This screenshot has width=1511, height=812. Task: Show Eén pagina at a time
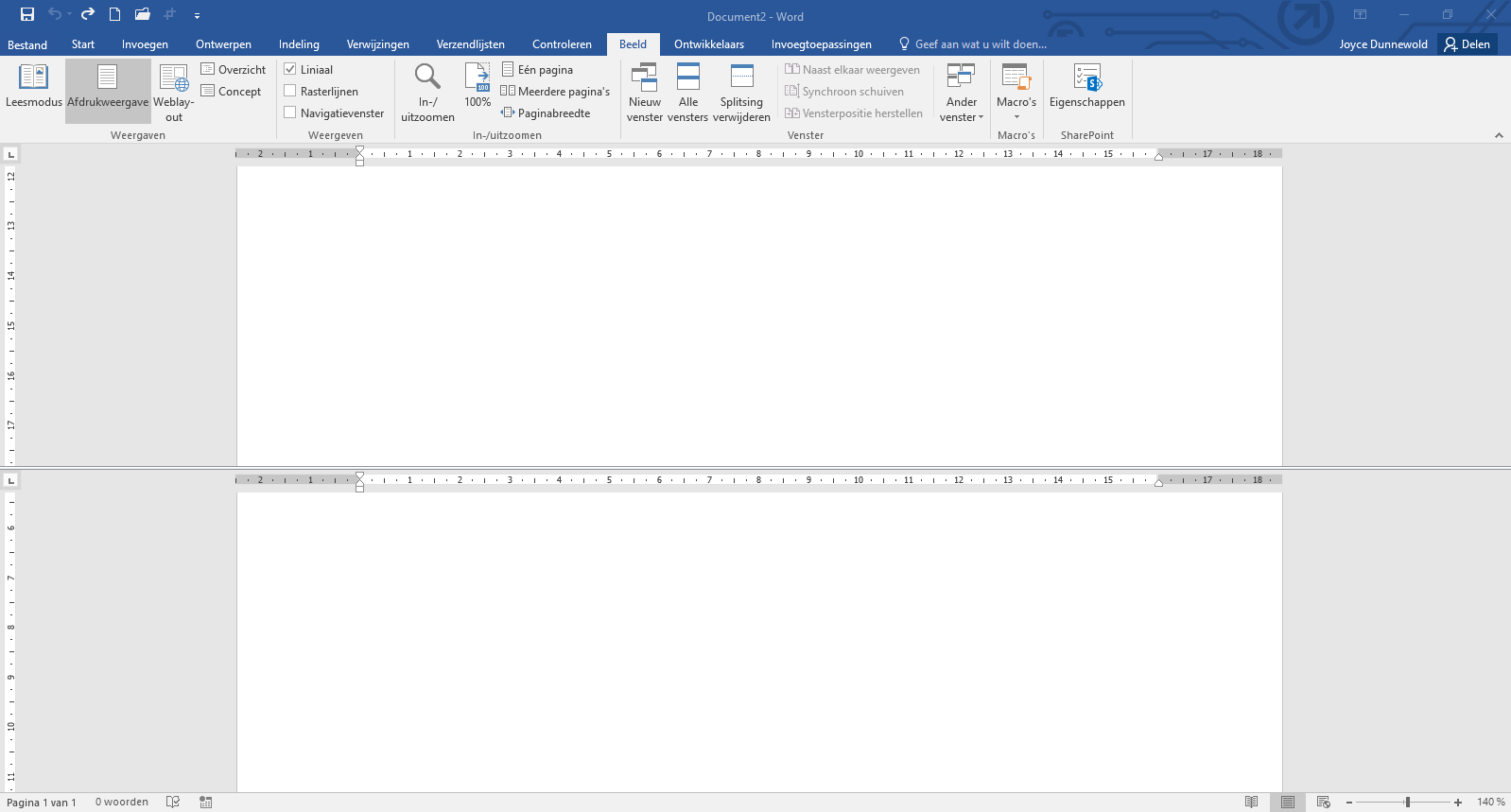[x=537, y=69]
